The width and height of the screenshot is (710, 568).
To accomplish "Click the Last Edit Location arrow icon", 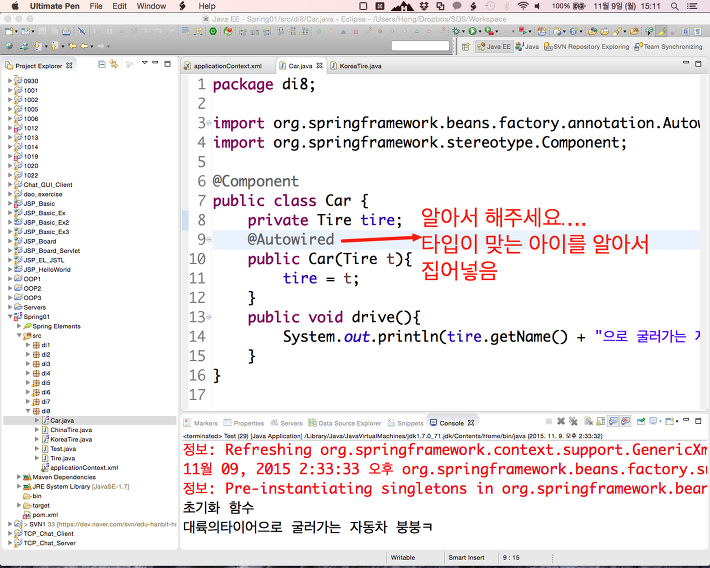I will point(72,46).
